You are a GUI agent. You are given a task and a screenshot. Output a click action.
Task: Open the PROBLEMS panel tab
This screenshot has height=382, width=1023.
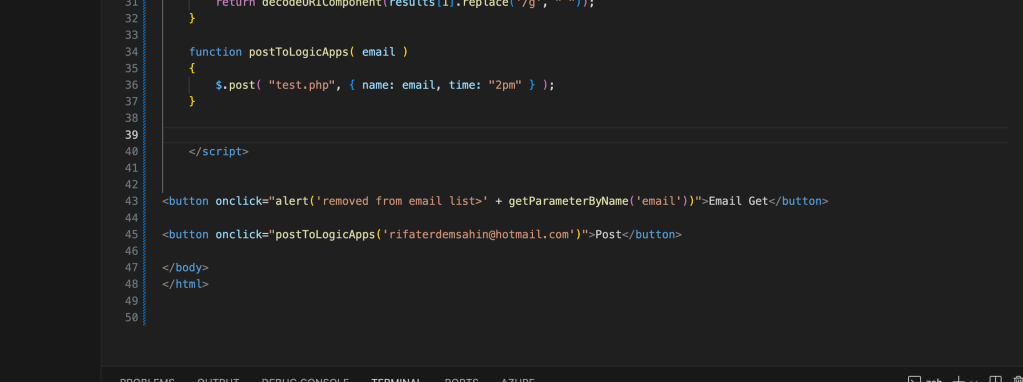click(147, 379)
